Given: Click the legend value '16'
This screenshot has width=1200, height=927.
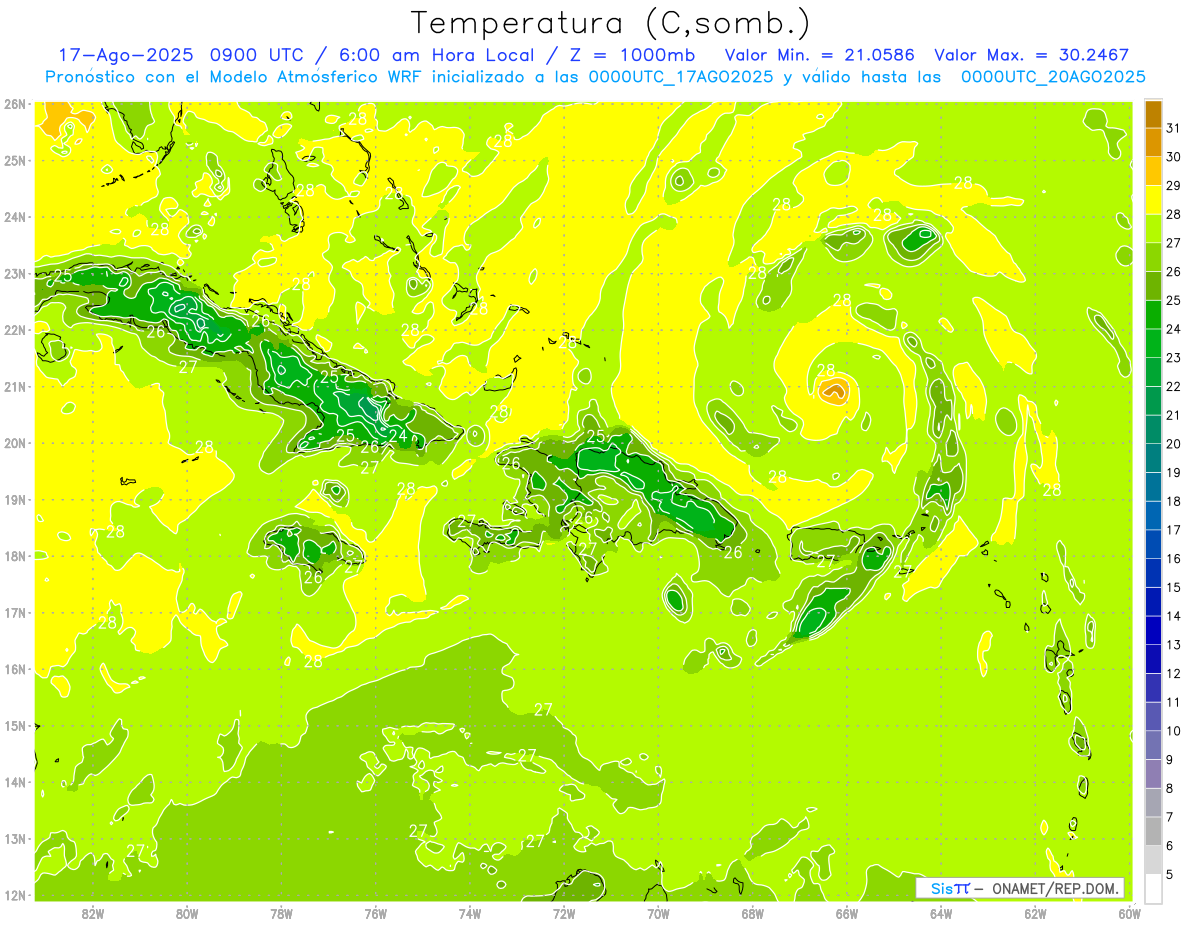Looking at the screenshot, I should pos(1174,558).
